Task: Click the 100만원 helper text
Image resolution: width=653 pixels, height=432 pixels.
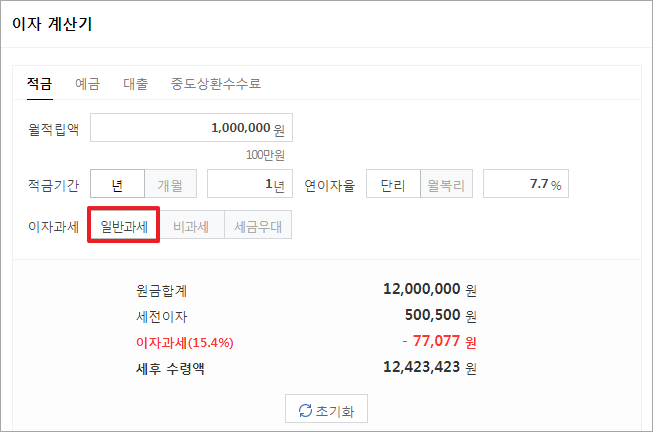Action: pos(265,155)
